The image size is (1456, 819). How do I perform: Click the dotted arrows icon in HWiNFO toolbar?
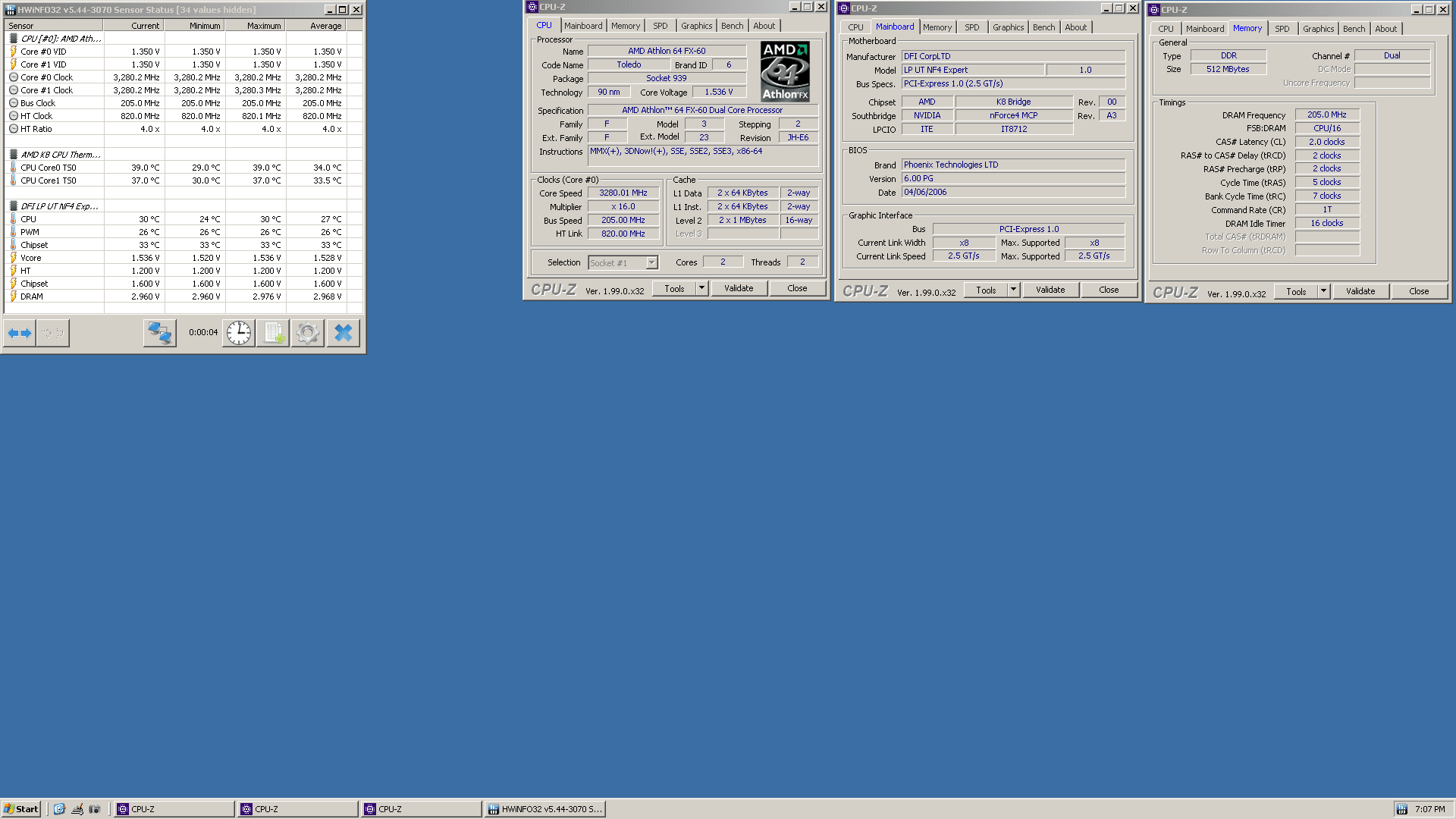[x=53, y=333]
